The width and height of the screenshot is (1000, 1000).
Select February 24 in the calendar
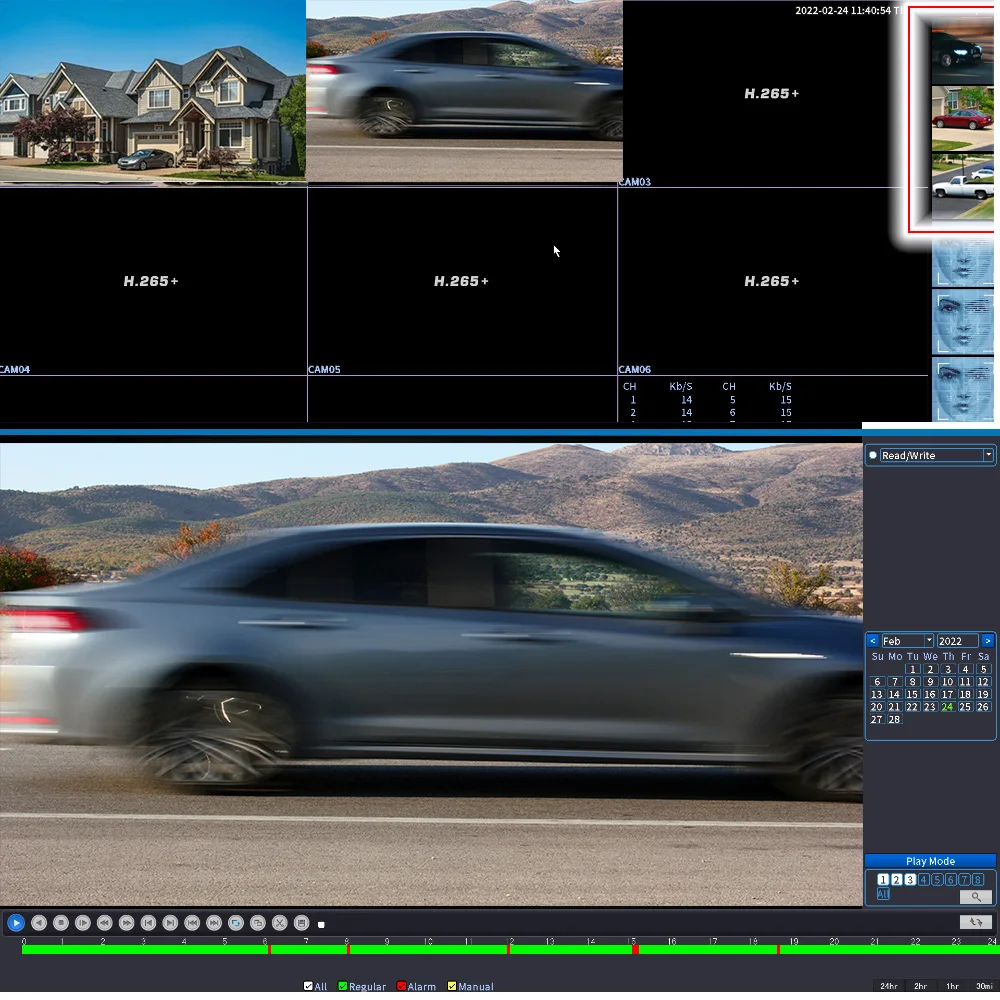948,707
